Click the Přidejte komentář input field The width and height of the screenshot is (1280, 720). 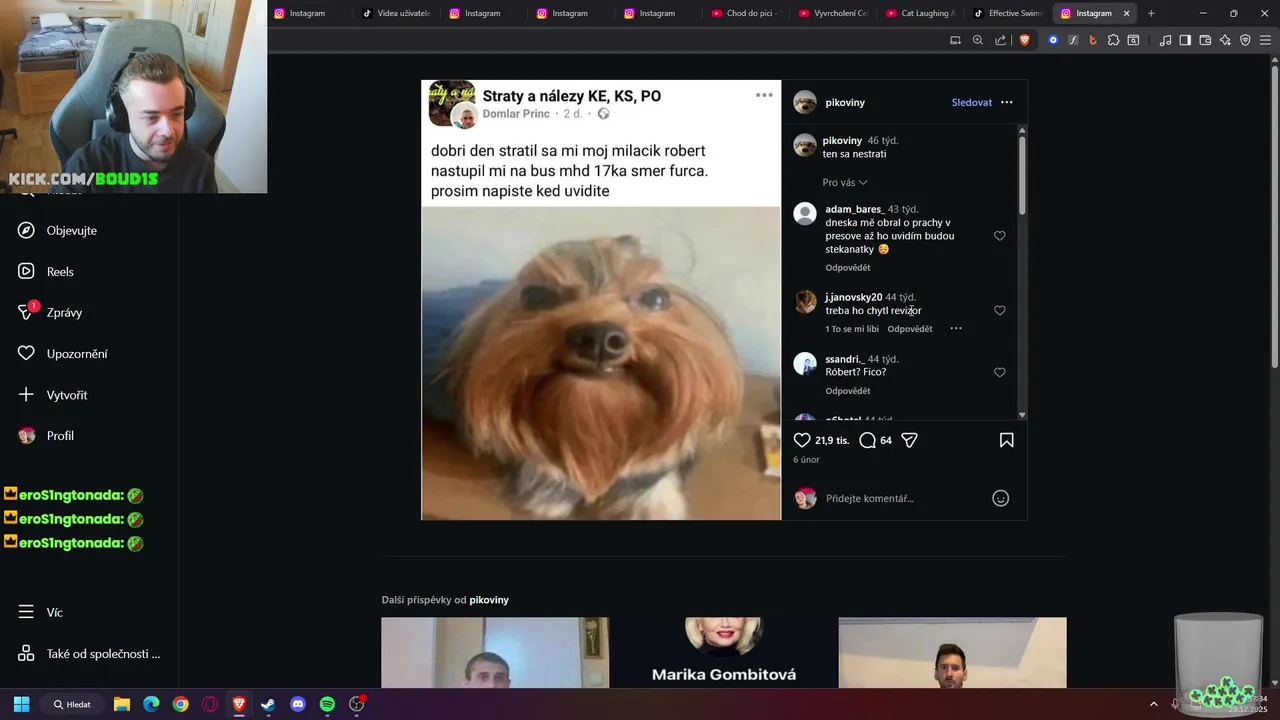pyautogui.click(x=904, y=498)
